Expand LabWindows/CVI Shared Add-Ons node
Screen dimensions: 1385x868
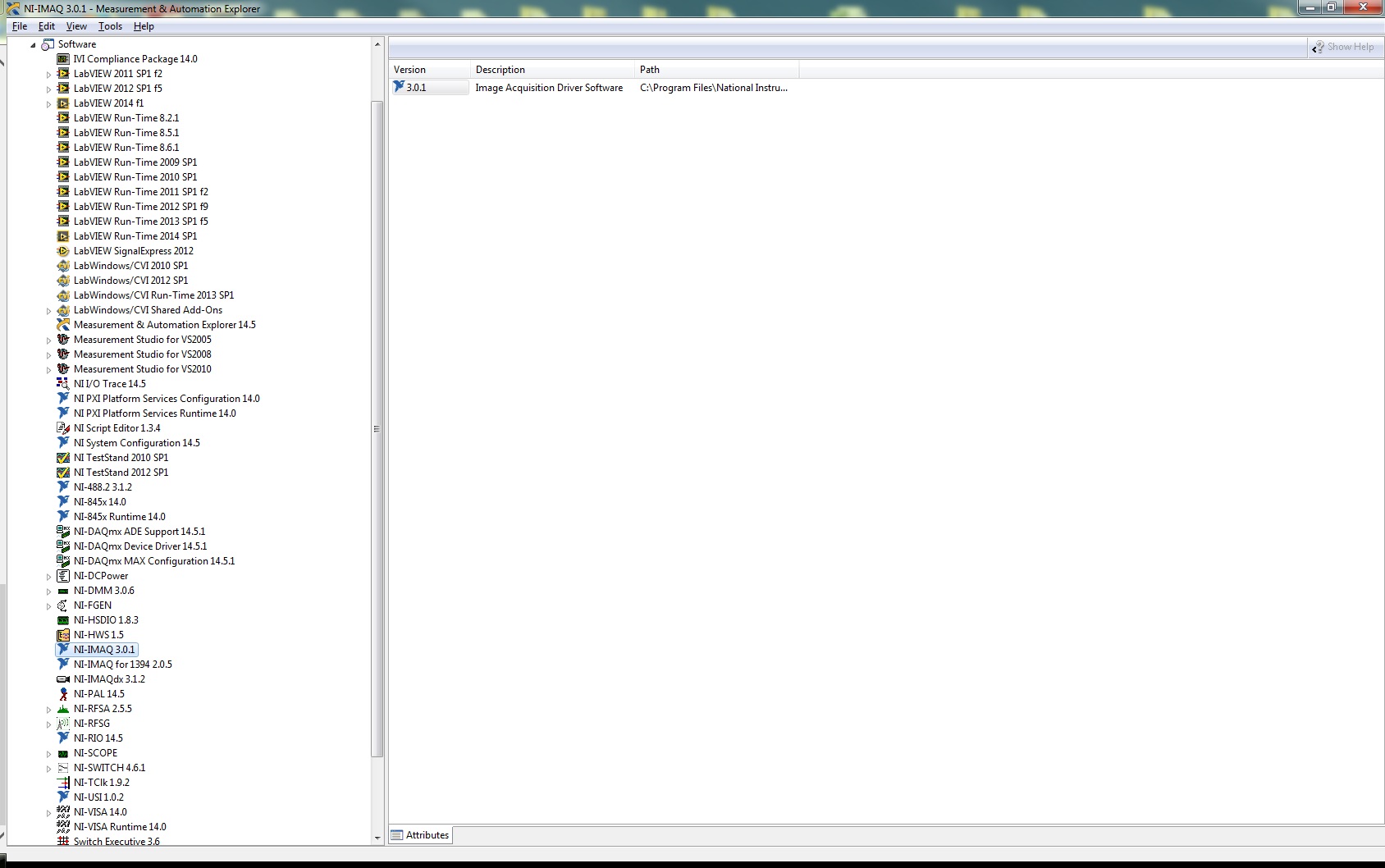pyautogui.click(x=48, y=311)
